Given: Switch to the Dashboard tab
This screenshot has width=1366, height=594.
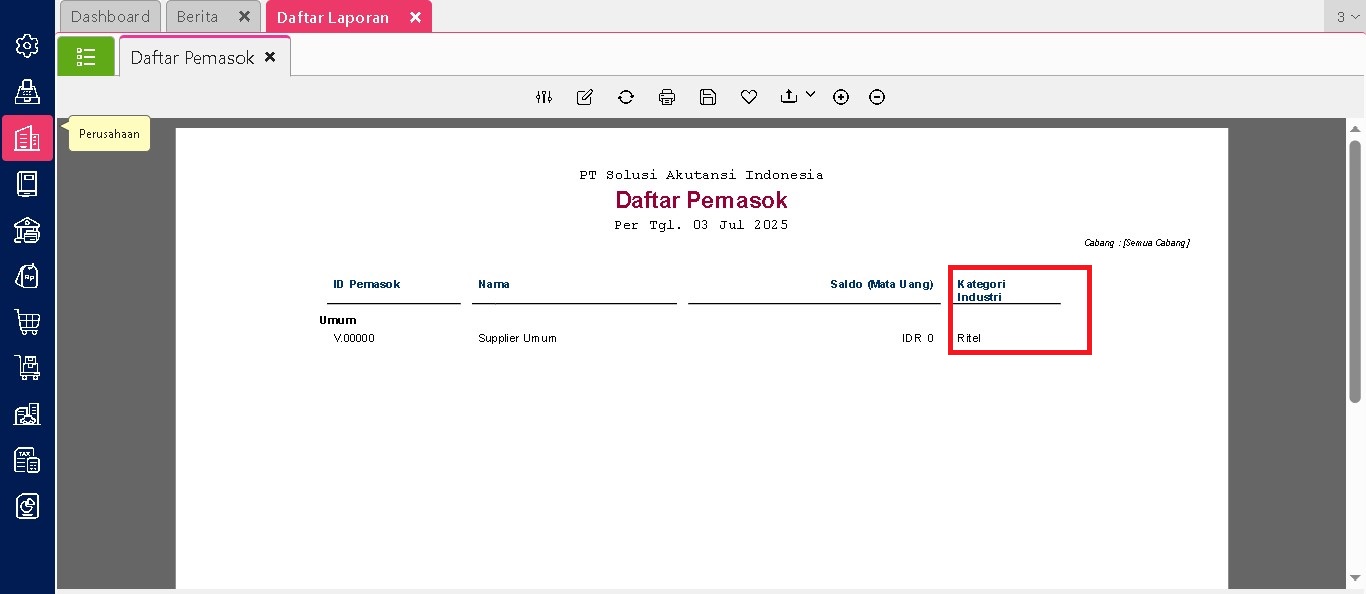Looking at the screenshot, I should [x=110, y=17].
